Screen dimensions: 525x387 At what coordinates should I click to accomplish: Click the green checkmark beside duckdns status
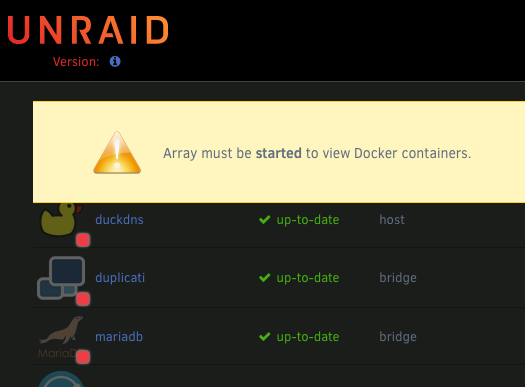pos(265,220)
